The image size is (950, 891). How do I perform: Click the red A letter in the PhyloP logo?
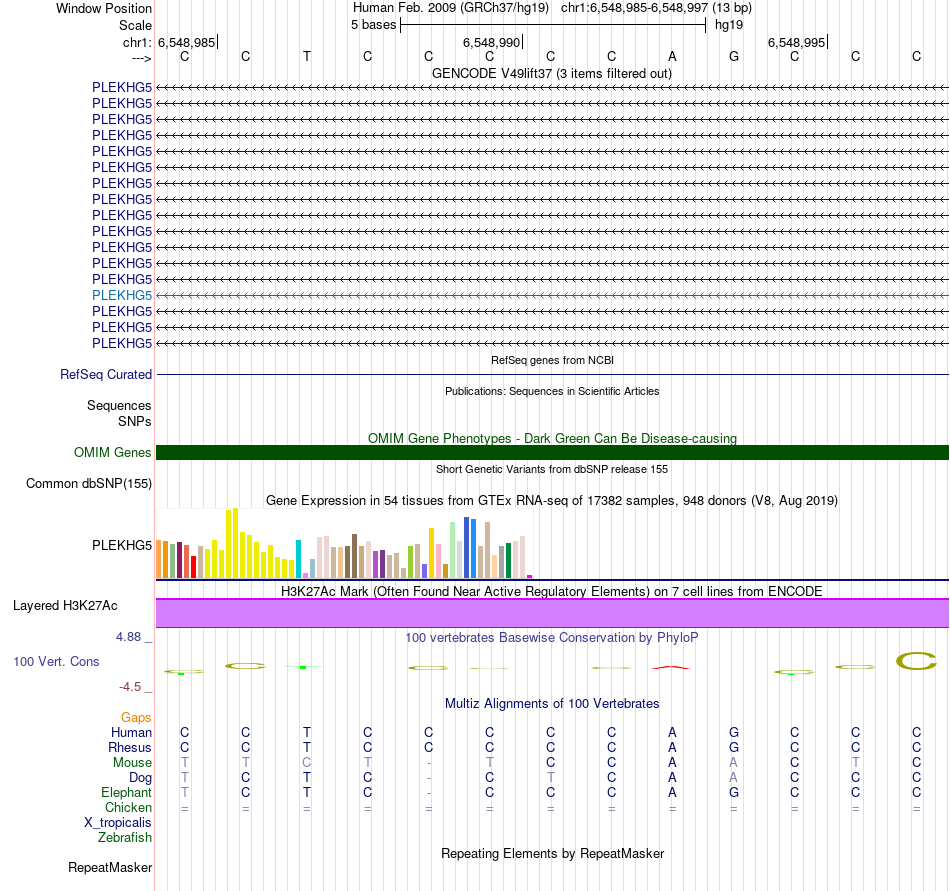[671, 667]
